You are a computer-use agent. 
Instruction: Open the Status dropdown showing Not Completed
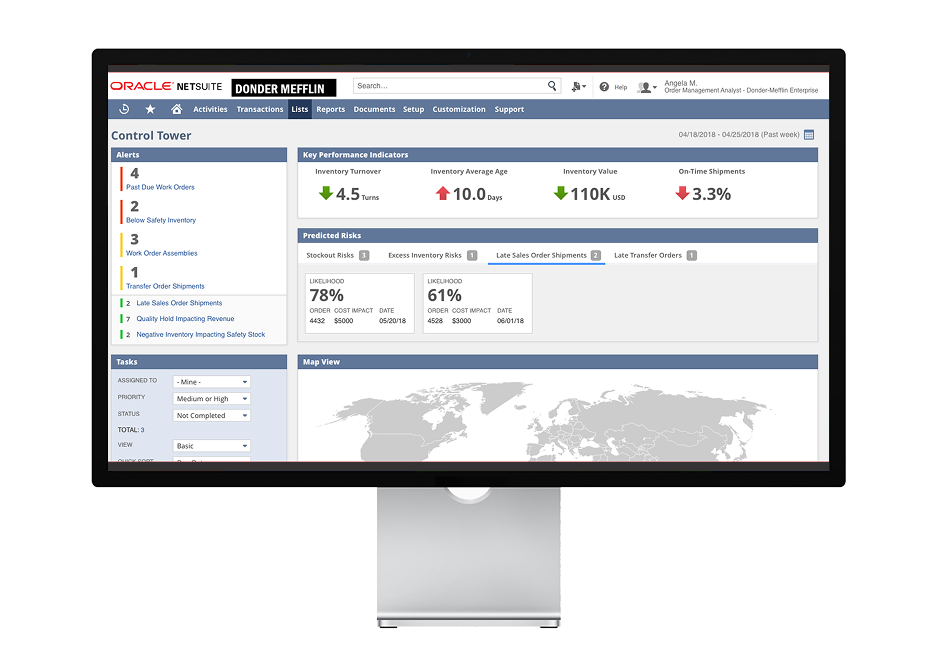(x=211, y=413)
